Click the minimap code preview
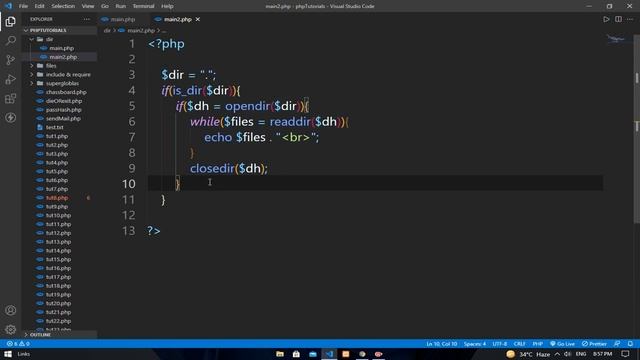Image resolution: width=640 pixels, height=360 pixels. click(x=616, y=39)
